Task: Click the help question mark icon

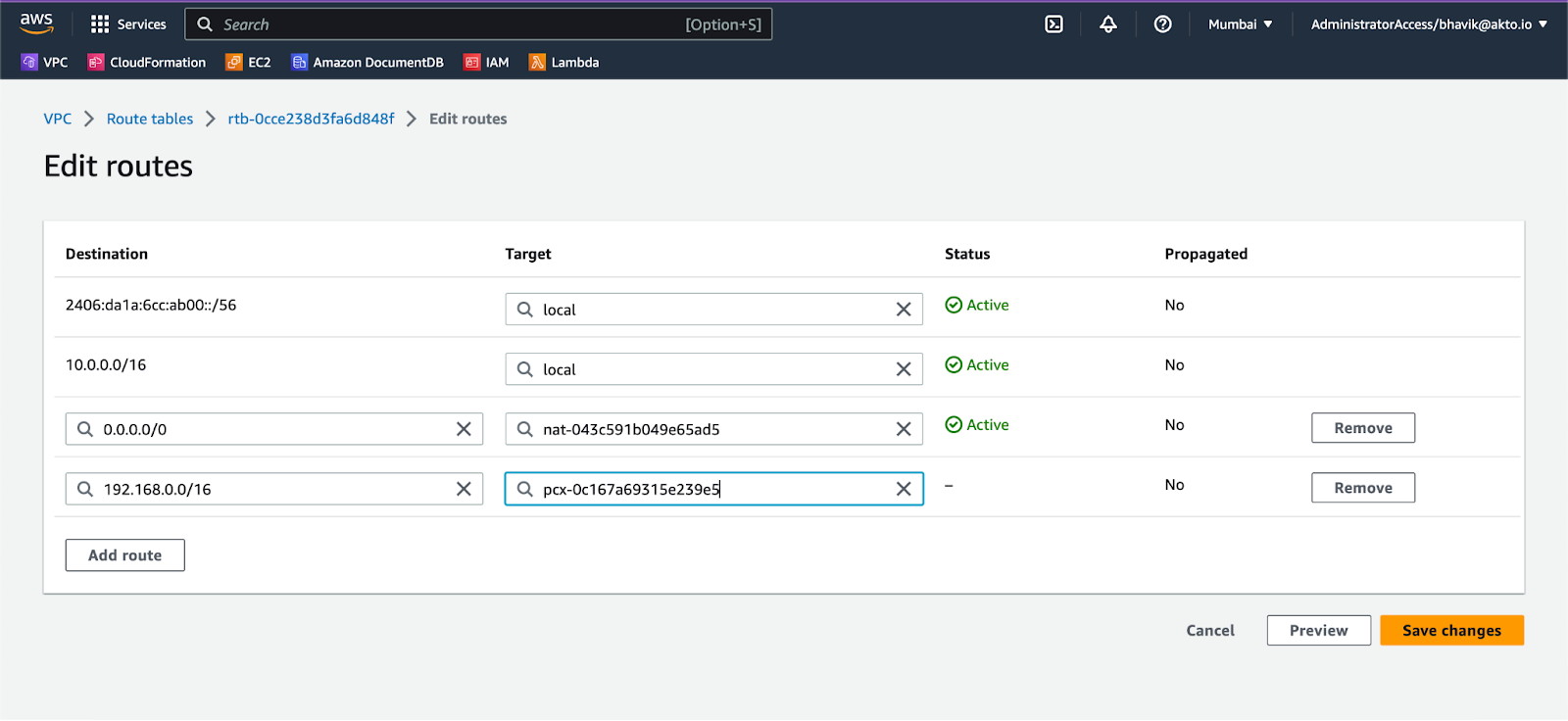Action: (1162, 24)
